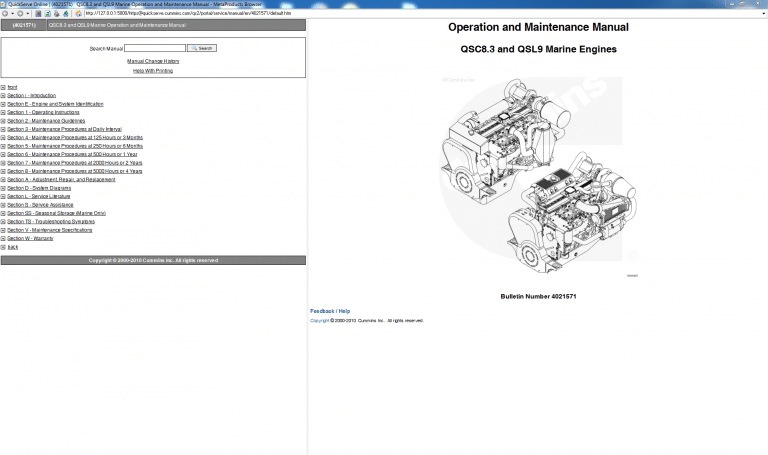Open Section SS - Seasonal Storage (Marine Only) link
768x455 pixels.
click(56, 213)
